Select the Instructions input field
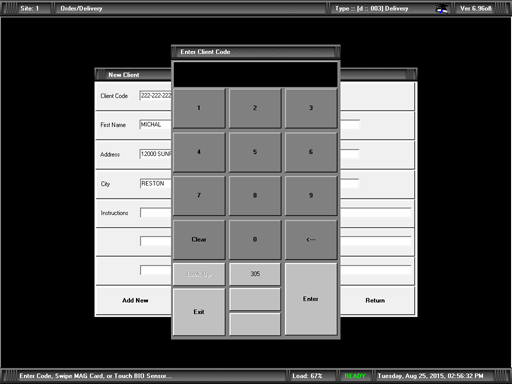 point(156,213)
